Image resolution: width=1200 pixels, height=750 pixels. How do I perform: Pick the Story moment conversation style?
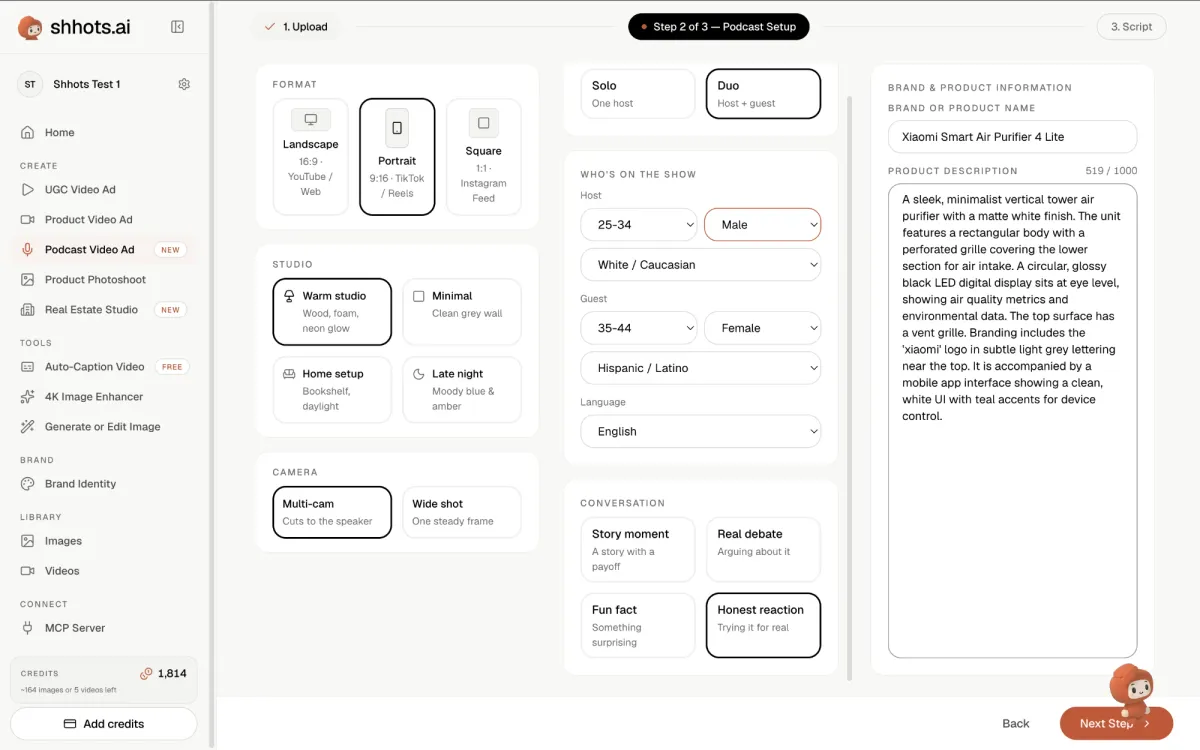tap(638, 549)
